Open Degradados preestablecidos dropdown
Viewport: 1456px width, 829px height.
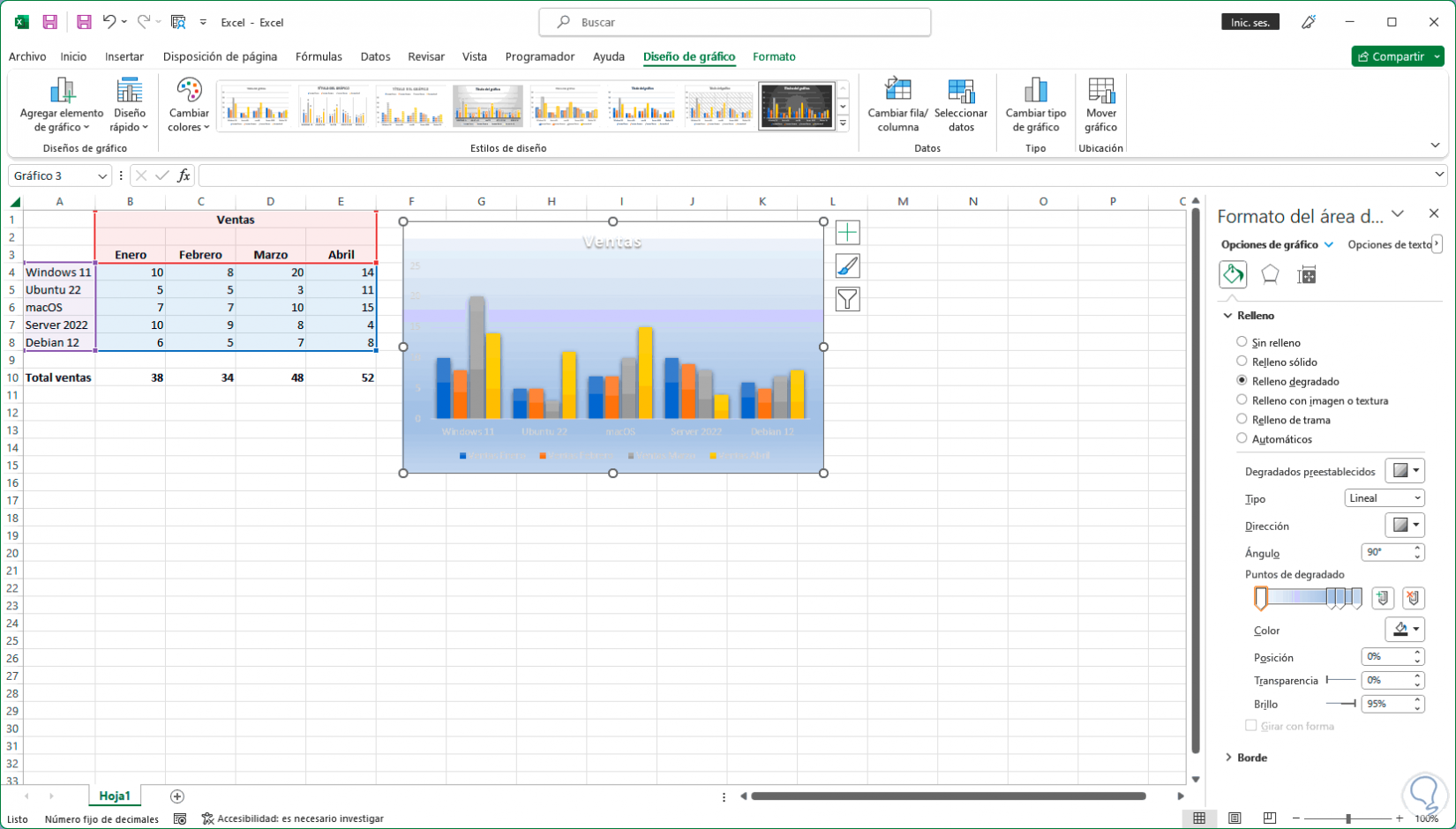(1405, 471)
